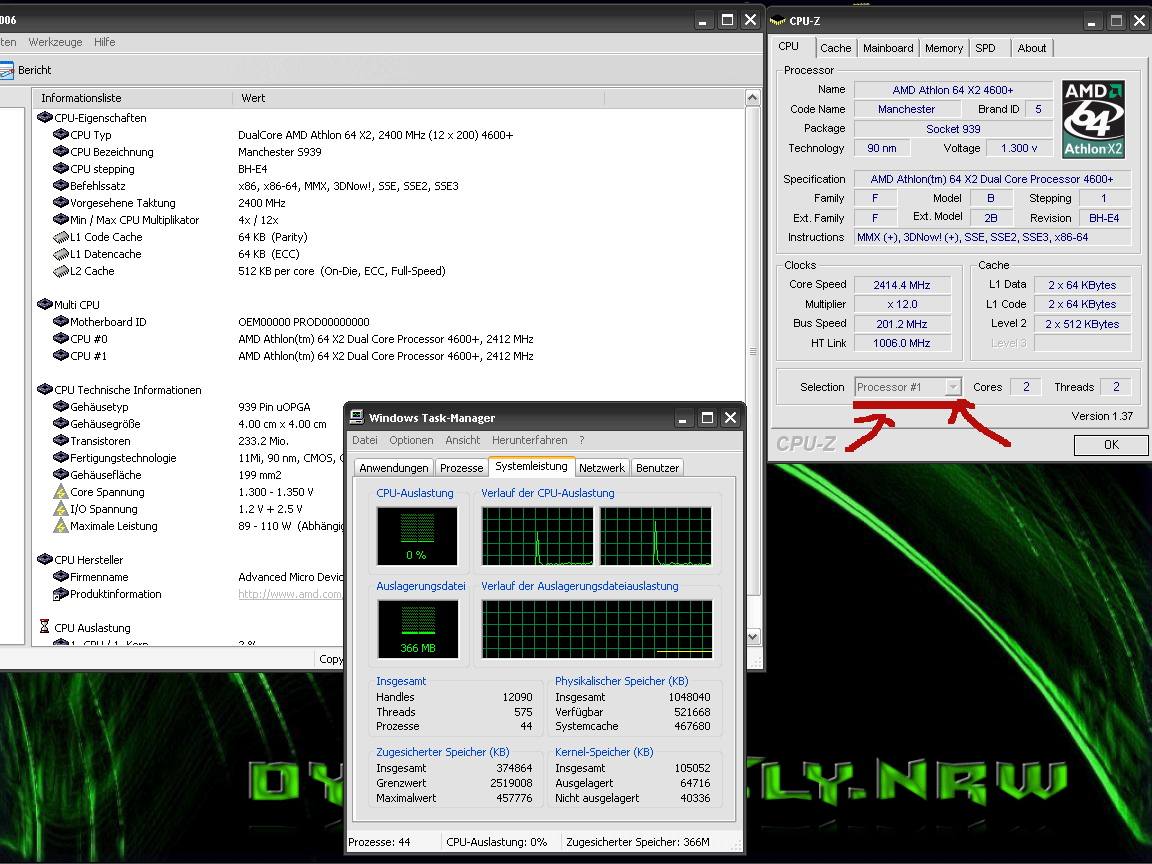Viewport: 1152px width, 864px height.
Task: Open the Optionen menu in Task-Manager
Action: [x=411, y=440]
